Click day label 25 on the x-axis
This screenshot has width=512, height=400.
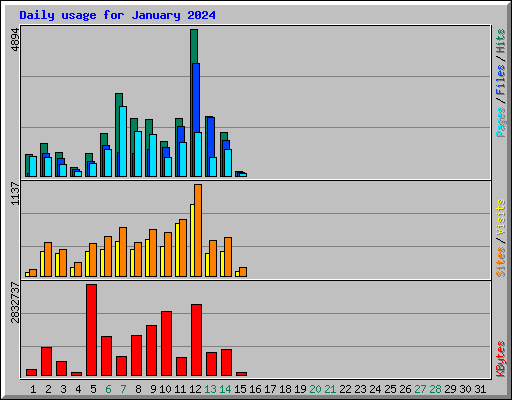pos(390,389)
